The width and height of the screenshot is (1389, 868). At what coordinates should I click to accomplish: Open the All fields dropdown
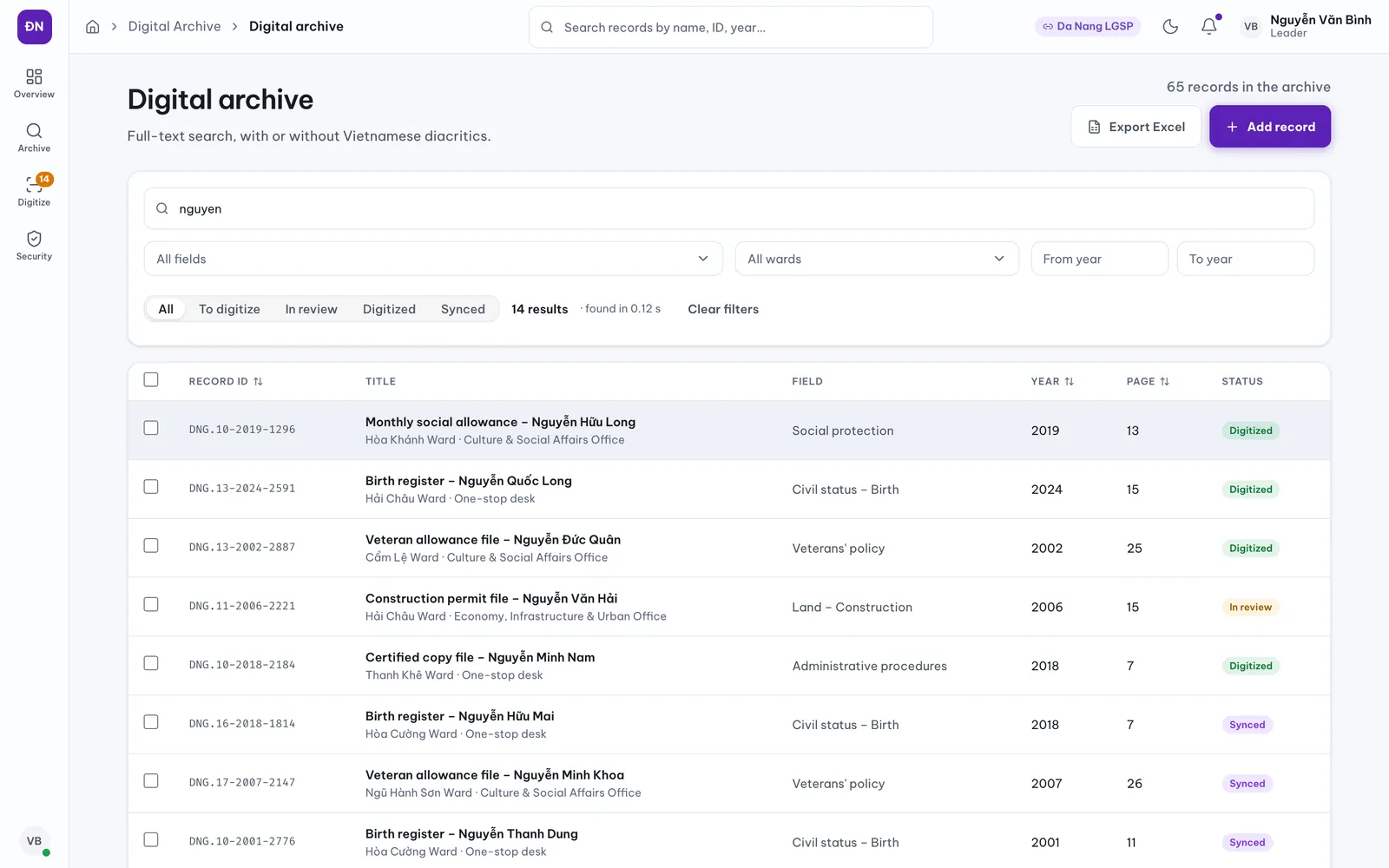tap(433, 259)
